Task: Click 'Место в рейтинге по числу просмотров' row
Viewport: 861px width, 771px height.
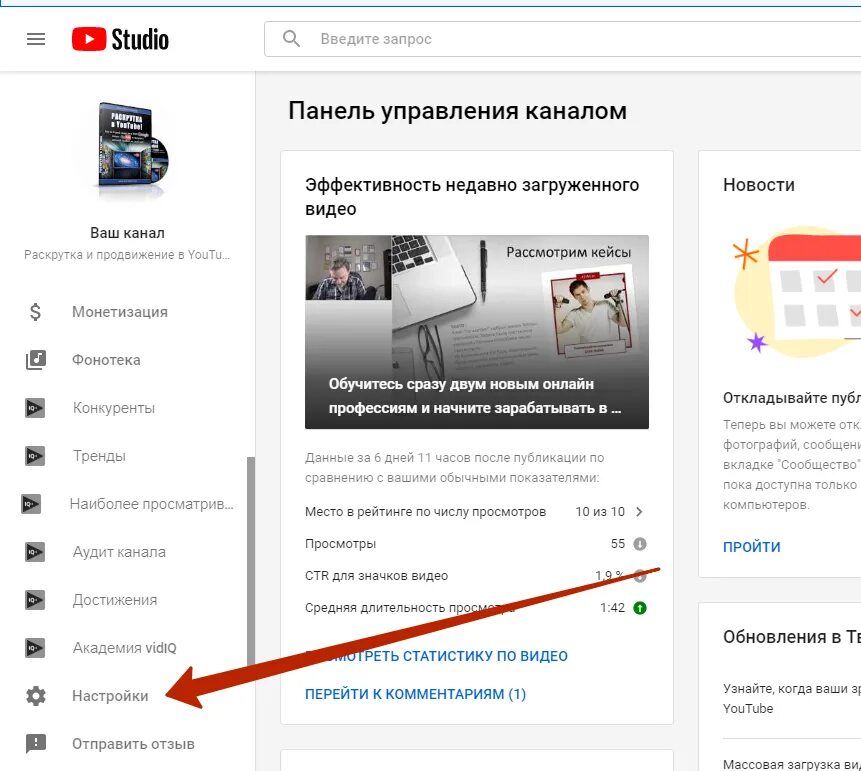Action: pyautogui.click(x=476, y=512)
